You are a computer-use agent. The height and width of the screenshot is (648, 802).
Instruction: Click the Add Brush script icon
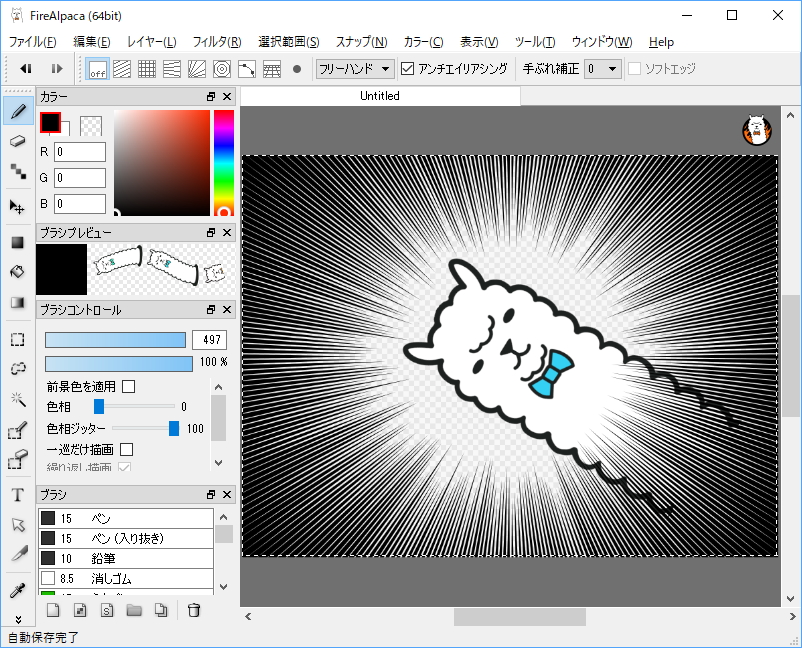107,610
